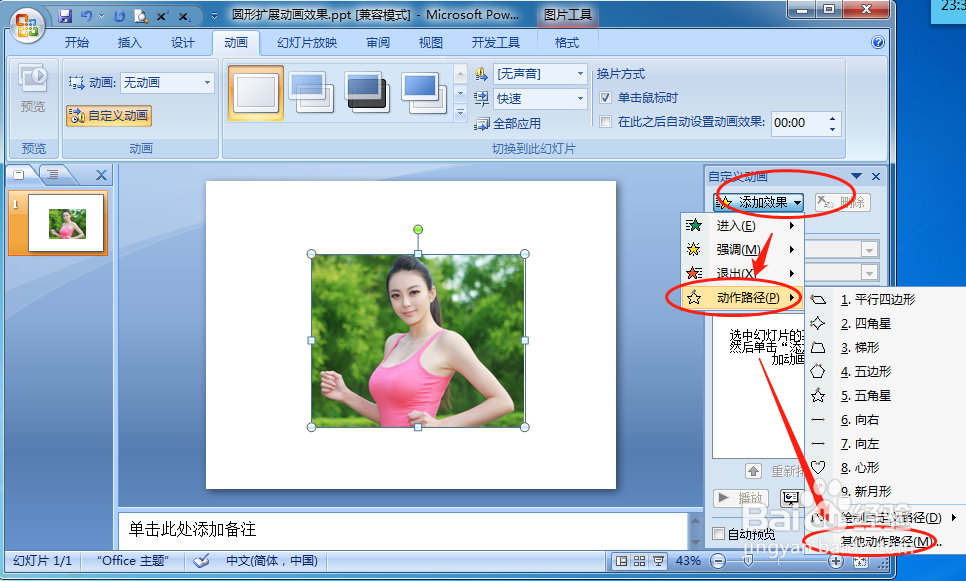Select slide 1 thumbnail

tap(66, 223)
